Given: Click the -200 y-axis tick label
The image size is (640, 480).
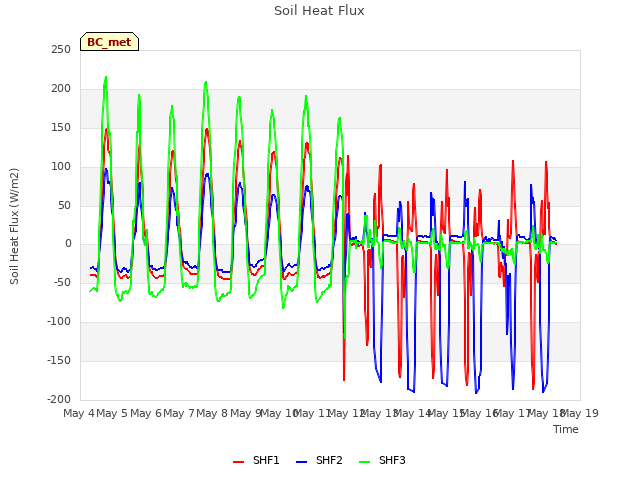Looking at the screenshot, I should (x=59, y=399).
